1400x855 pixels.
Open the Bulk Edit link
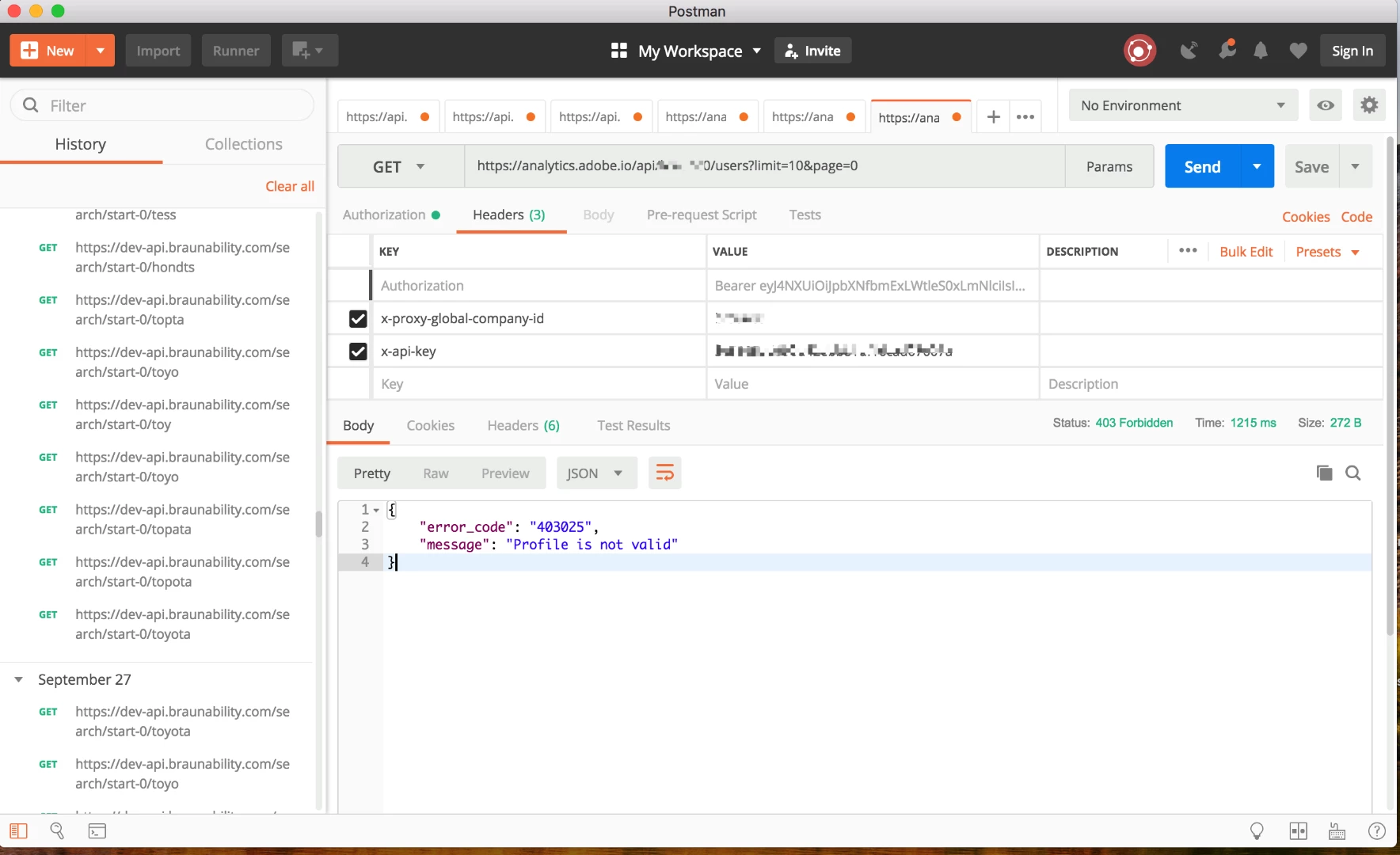pyautogui.click(x=1246, y=252)
